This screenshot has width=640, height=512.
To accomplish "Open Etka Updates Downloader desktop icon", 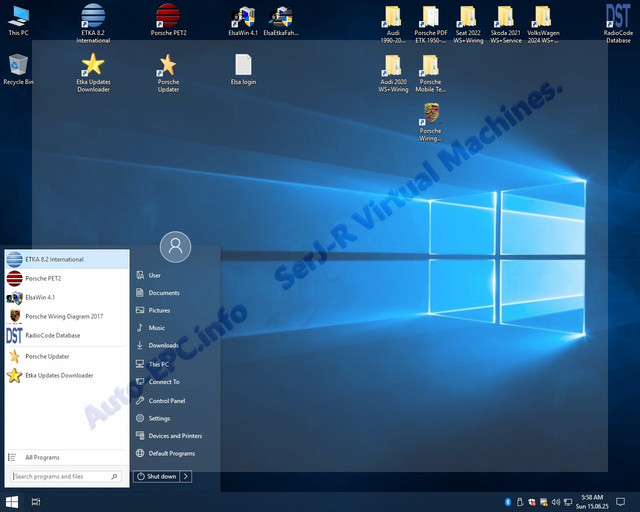I will [x=93, y=73].
